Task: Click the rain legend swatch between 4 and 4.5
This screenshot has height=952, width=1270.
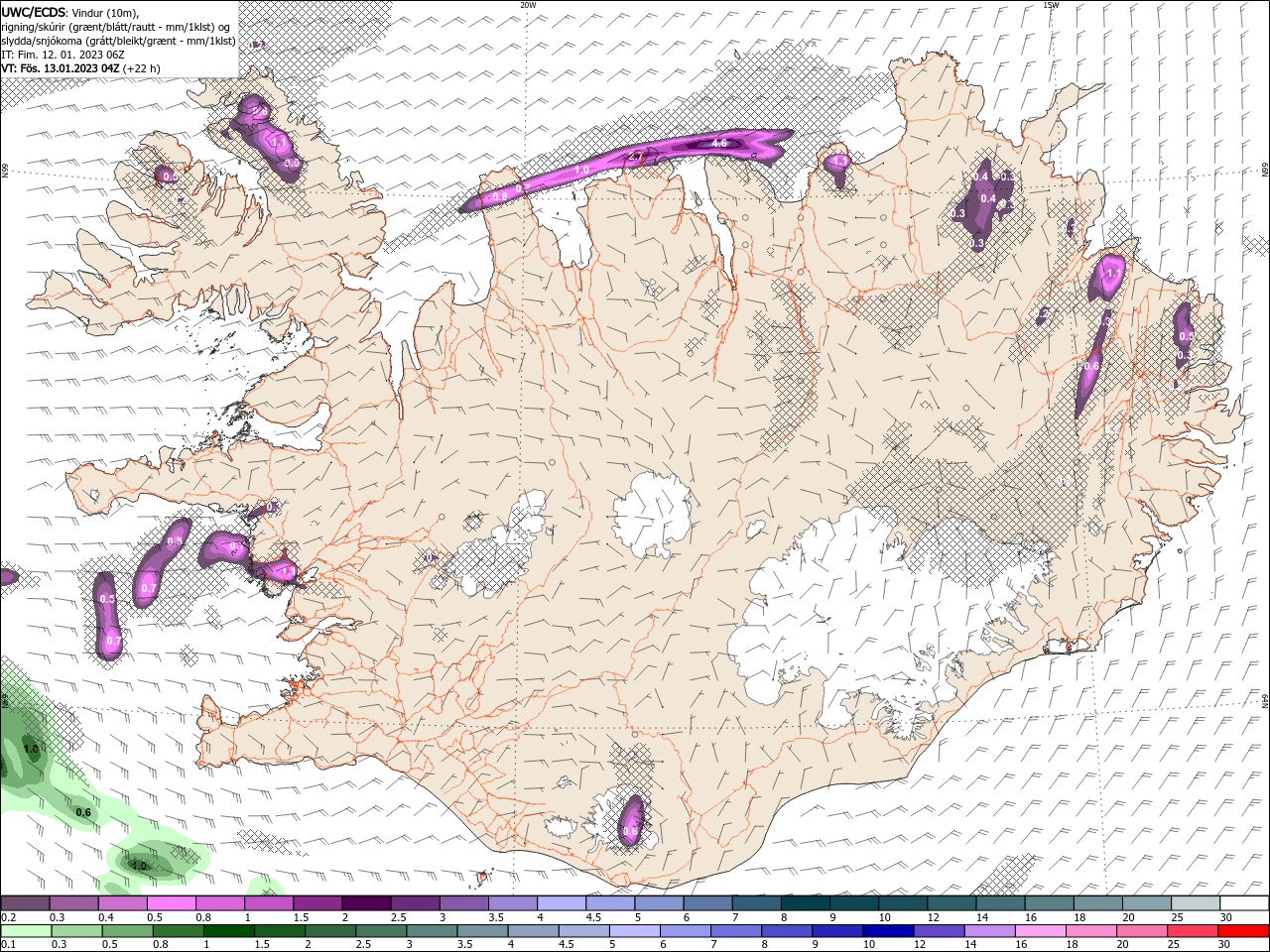Action: click(532, 931)
